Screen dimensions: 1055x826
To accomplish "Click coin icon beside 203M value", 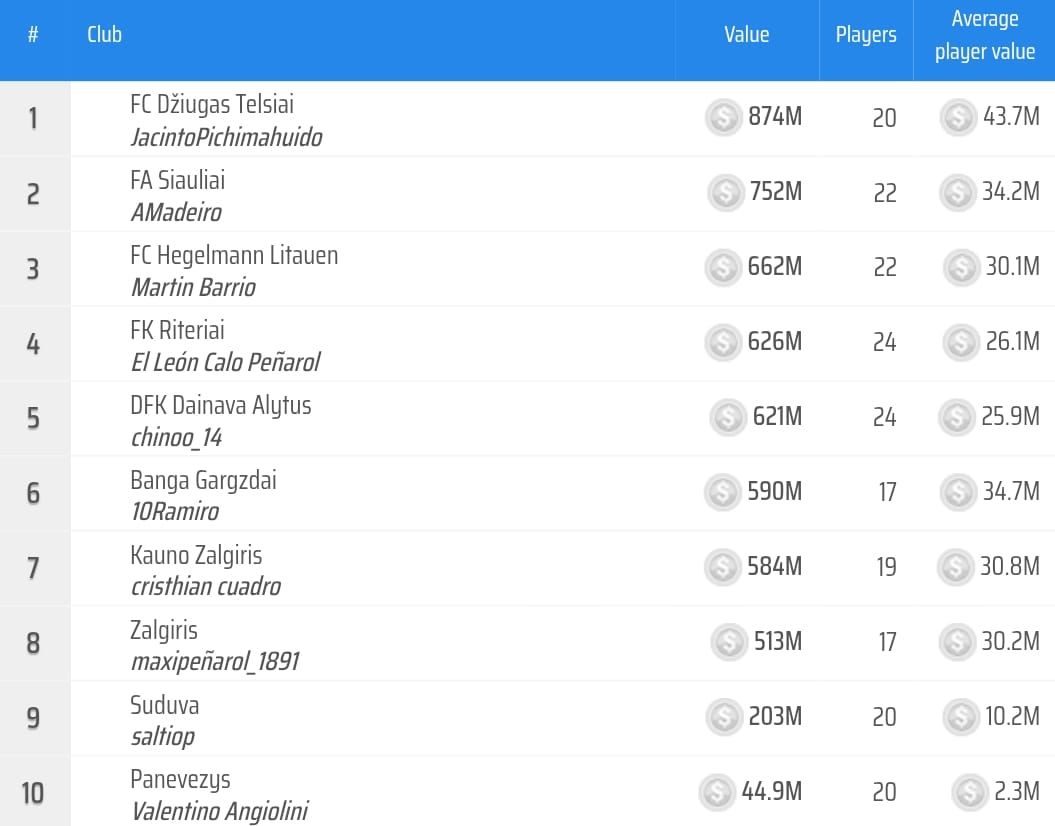I will pyautogui.click(x=723, y=717).
